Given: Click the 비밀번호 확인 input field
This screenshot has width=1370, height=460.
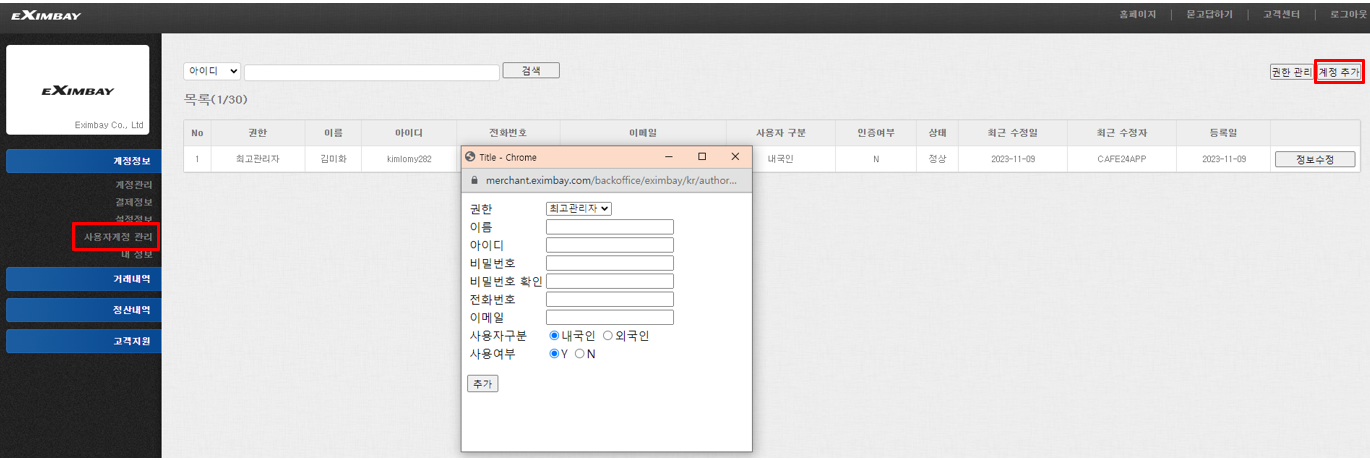Looking at the screenshot, I should coord(610,281).
